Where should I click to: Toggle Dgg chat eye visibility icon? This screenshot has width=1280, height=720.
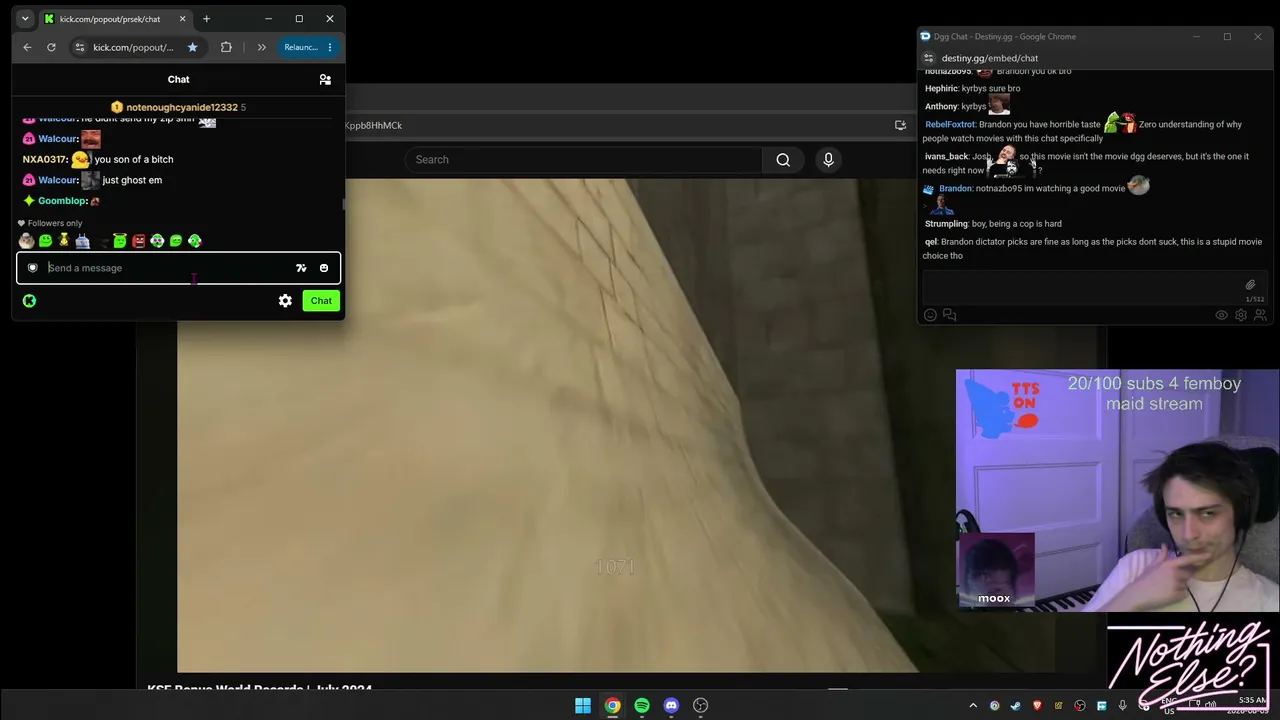(x=1221, y=315)
